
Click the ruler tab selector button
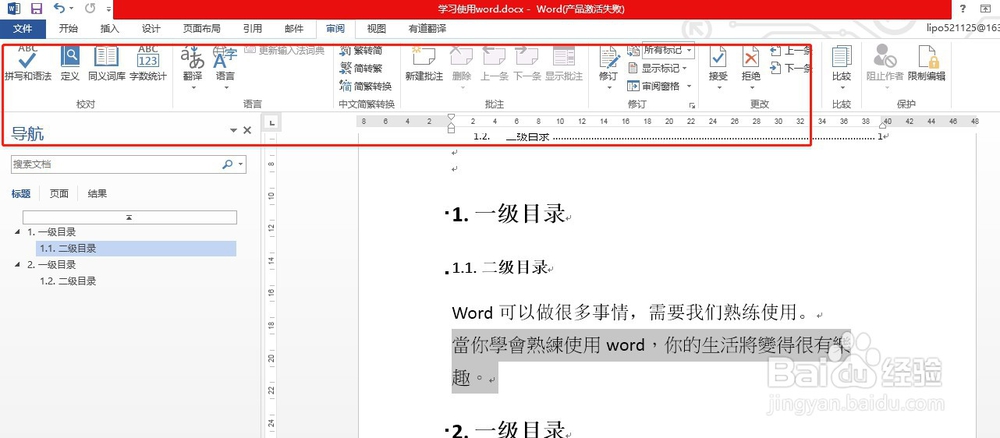pyautogui.click(x=272, y=122)
